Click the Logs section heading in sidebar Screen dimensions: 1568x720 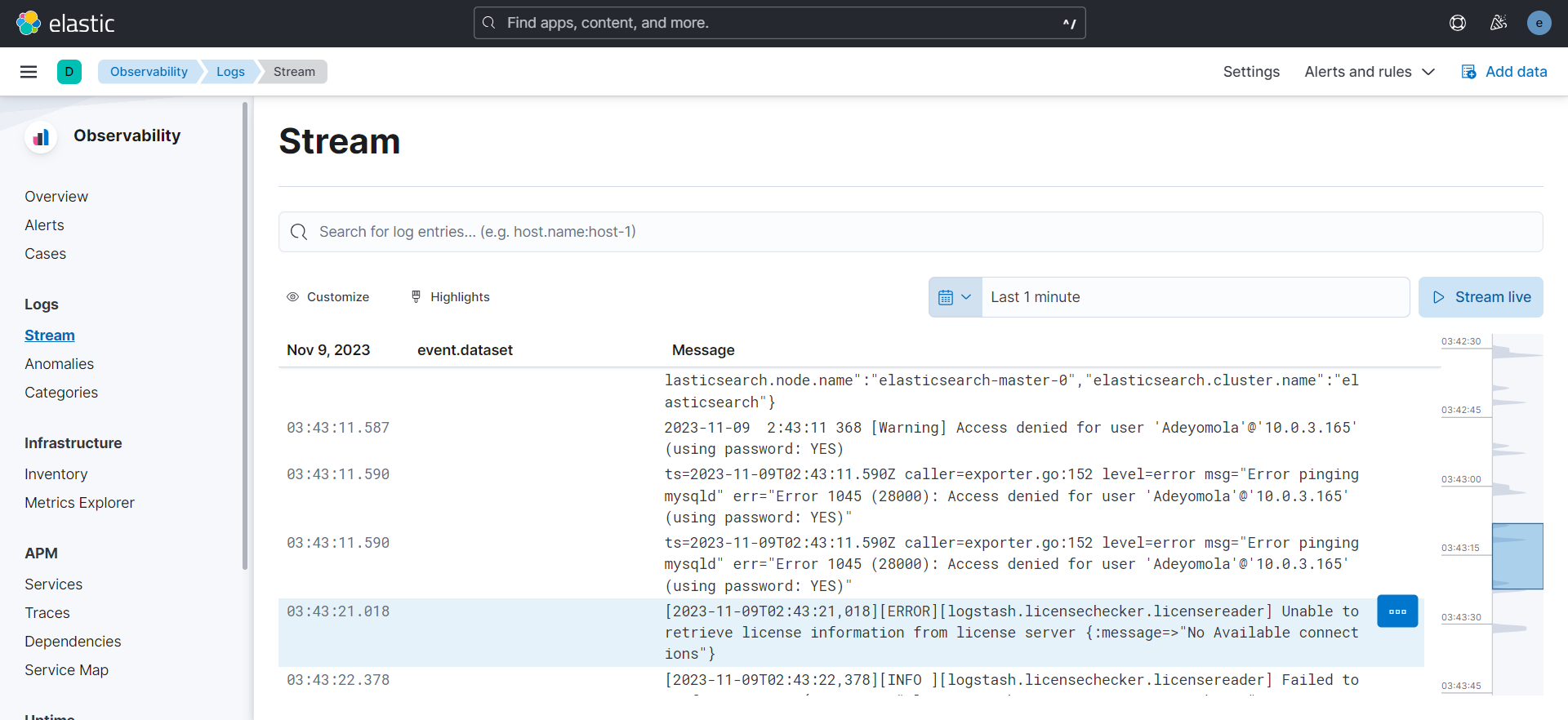point(42,304)
